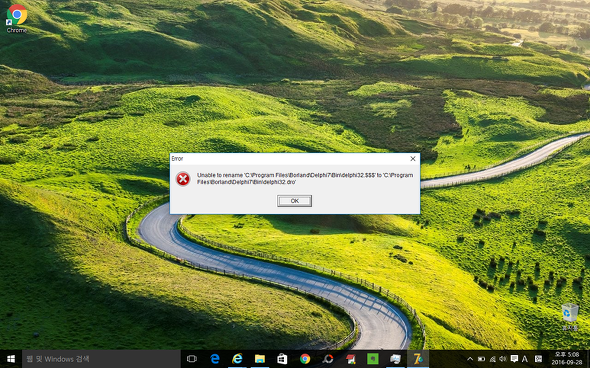Viewport: 590px width, 368px height.
Task: Open the green square app on taskbar
Action: (x=373, y=359)
